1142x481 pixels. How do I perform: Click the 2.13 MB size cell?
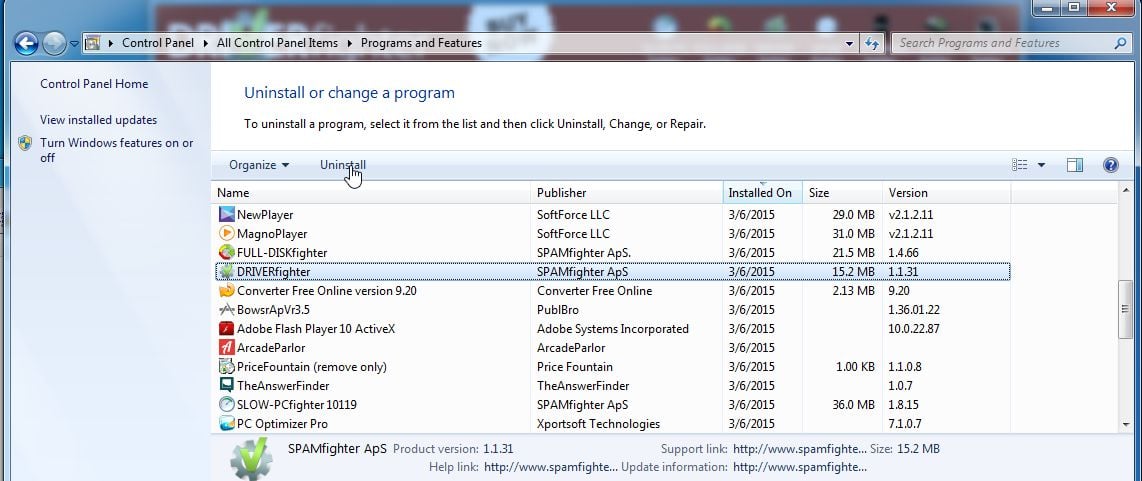(855, 291)
